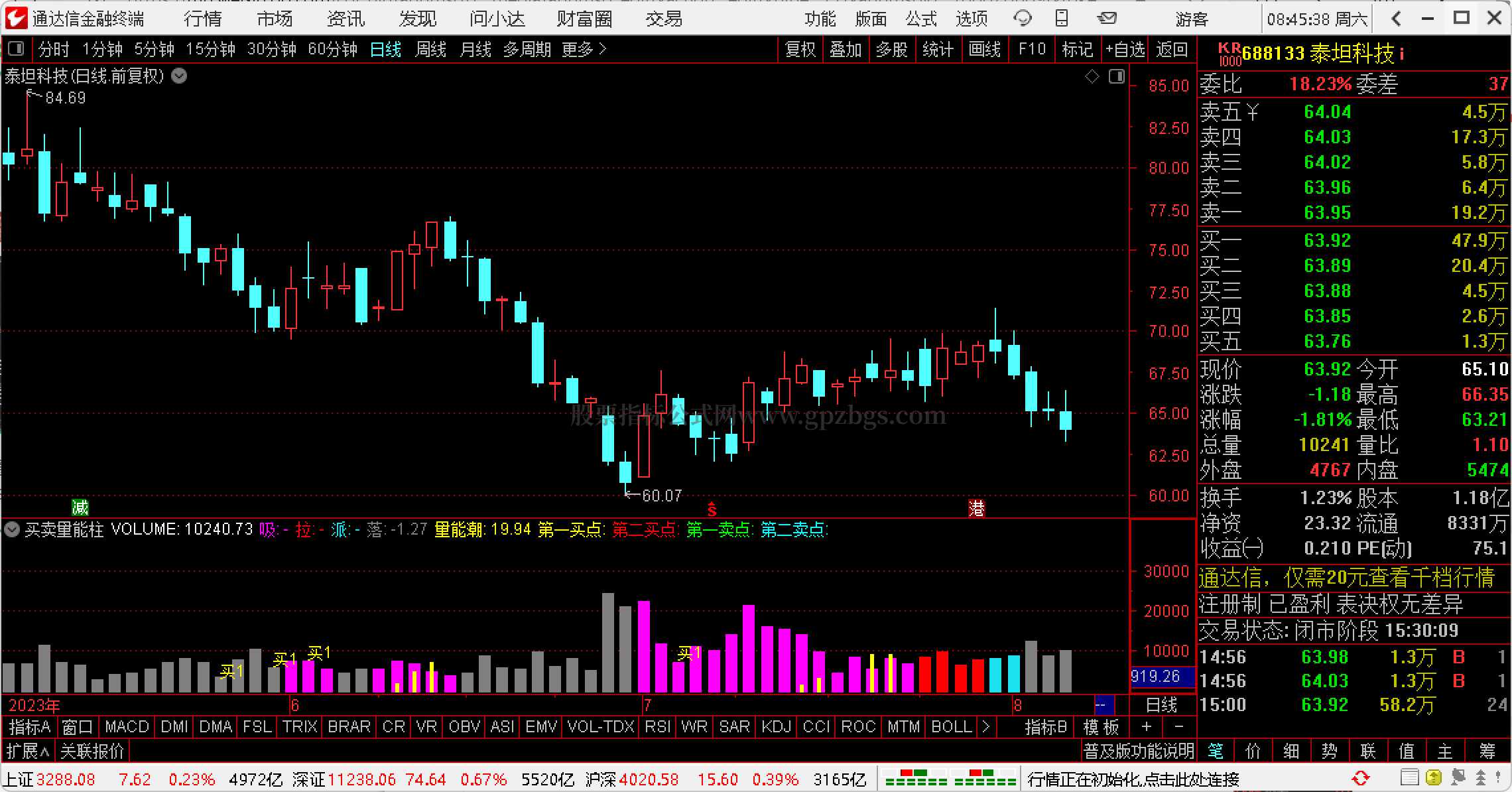Open the mobile phone icon in title bar
Viewport: 1512px width, 792px height.
[x=1062, y=18]
